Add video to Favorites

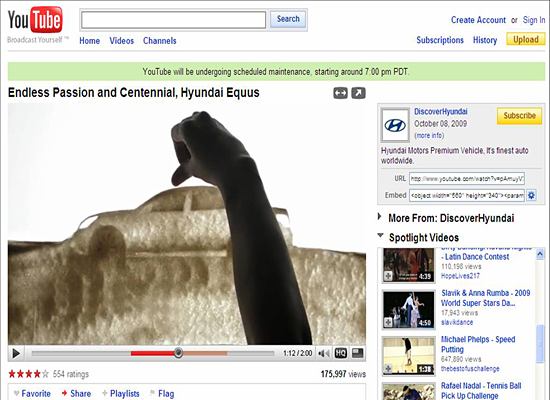point(32,394)
